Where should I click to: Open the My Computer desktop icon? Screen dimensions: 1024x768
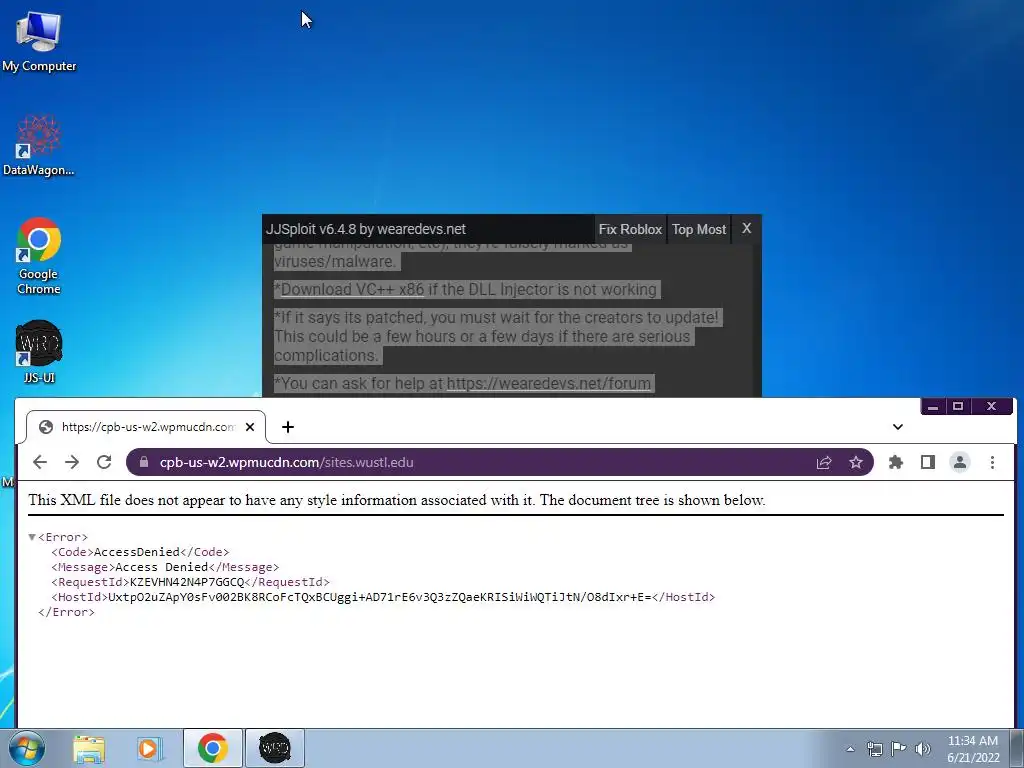click(x=39, y=41)
